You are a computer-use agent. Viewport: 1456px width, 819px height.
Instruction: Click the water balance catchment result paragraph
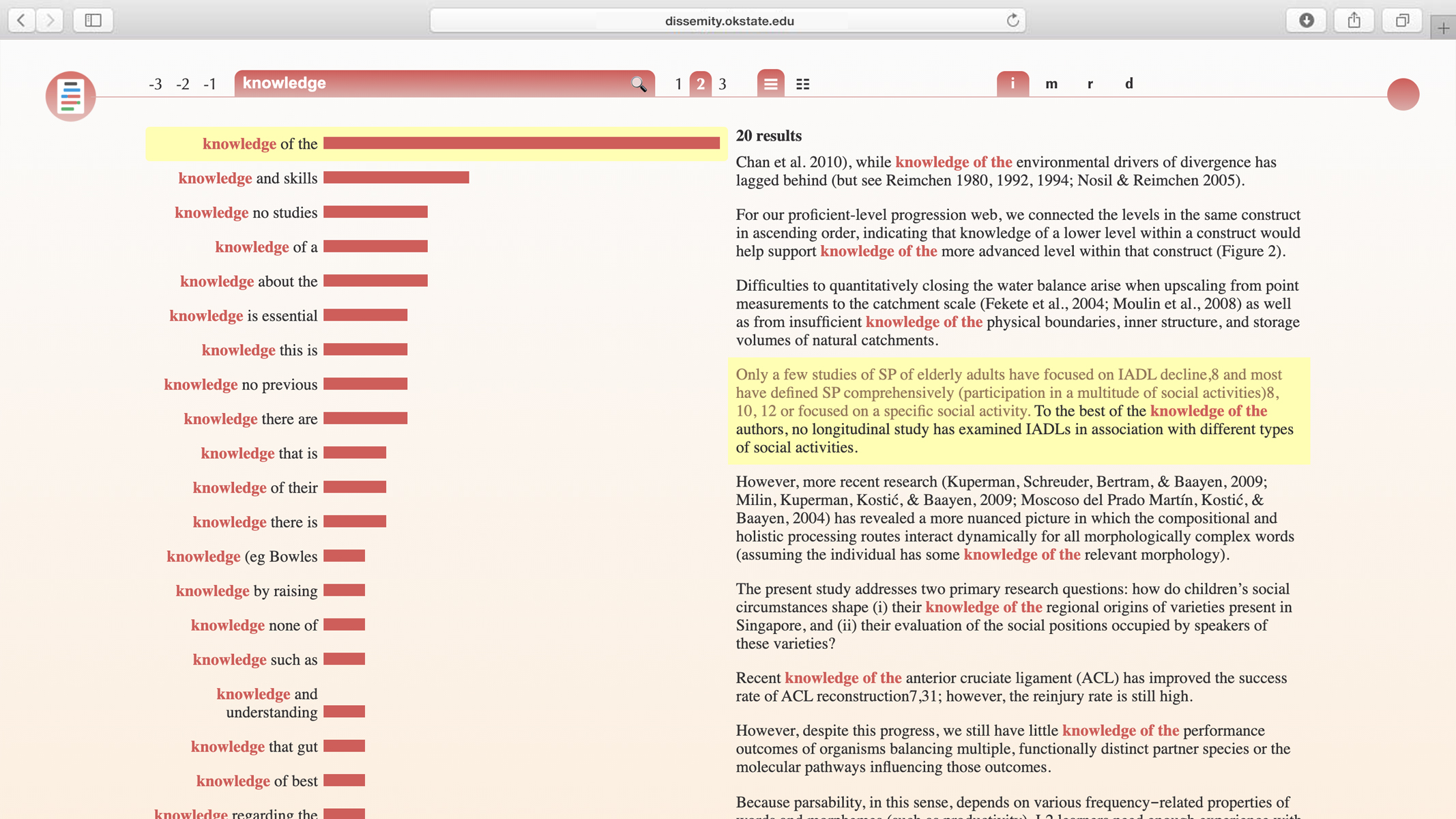click(1017, 313)
